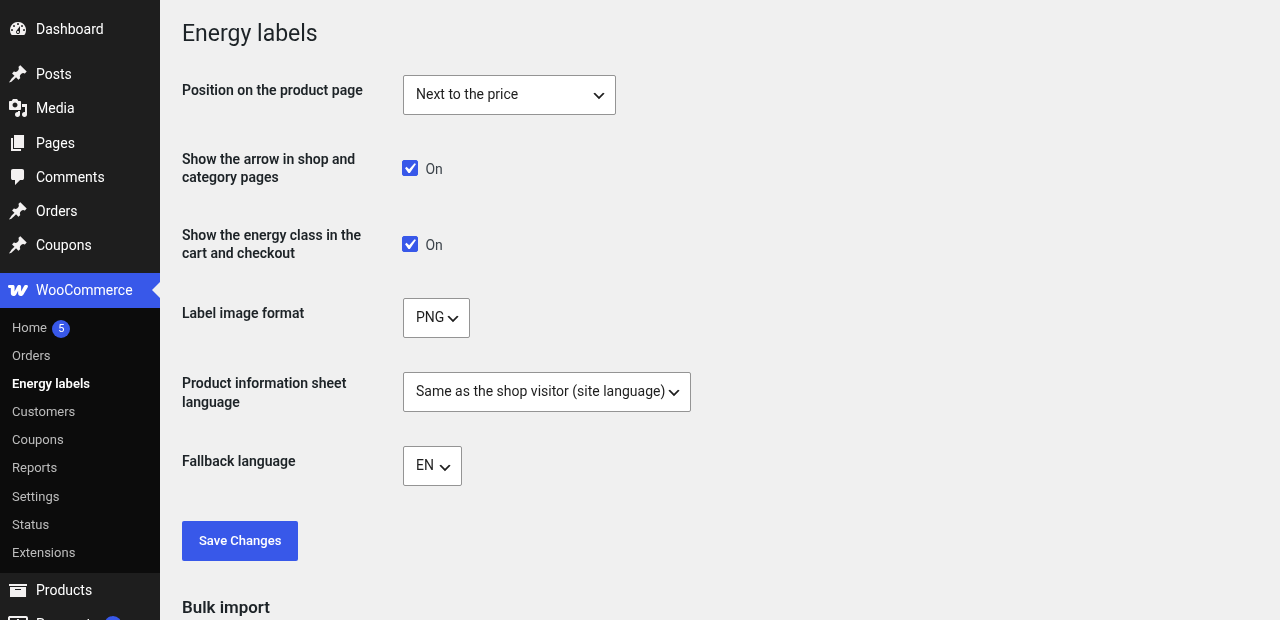
Task: Click the Product information sheet language label
Action: pos(264,392)
